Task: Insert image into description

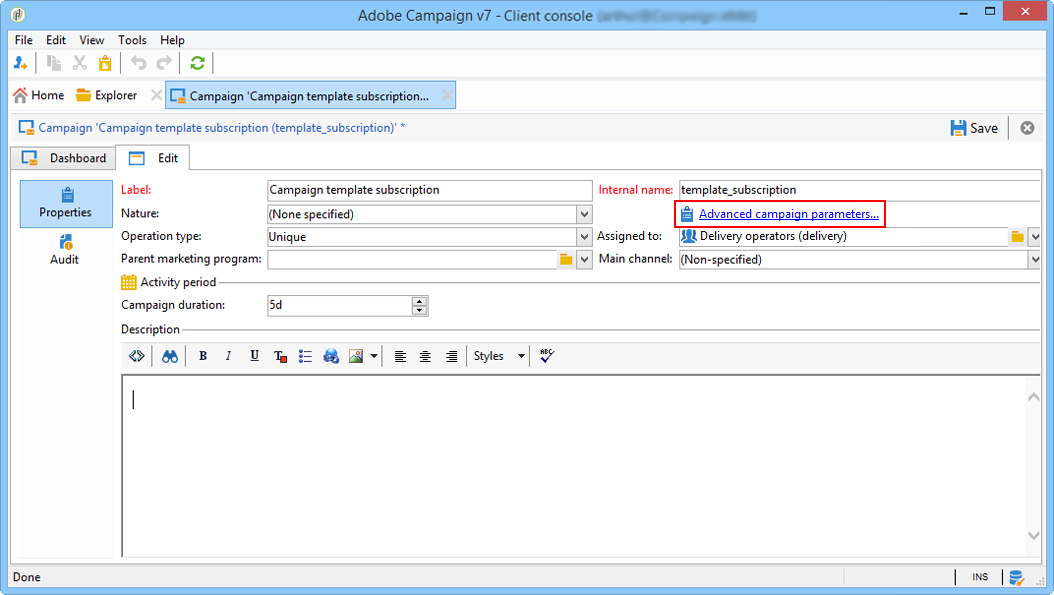Action: pyautogui.click(x=356, y=356)
